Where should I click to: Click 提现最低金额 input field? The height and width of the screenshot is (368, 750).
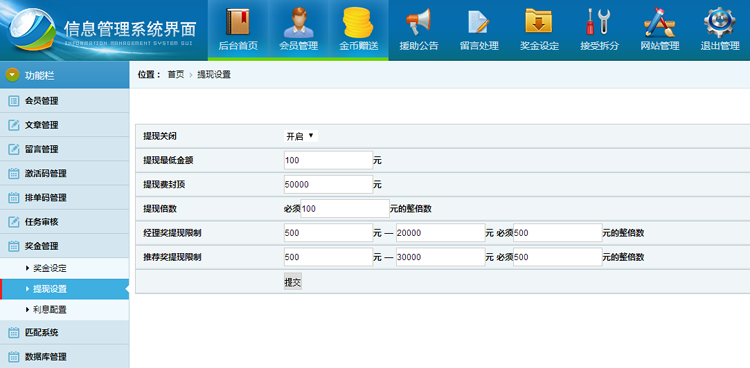pyautogui.click(x=328, y=161)
